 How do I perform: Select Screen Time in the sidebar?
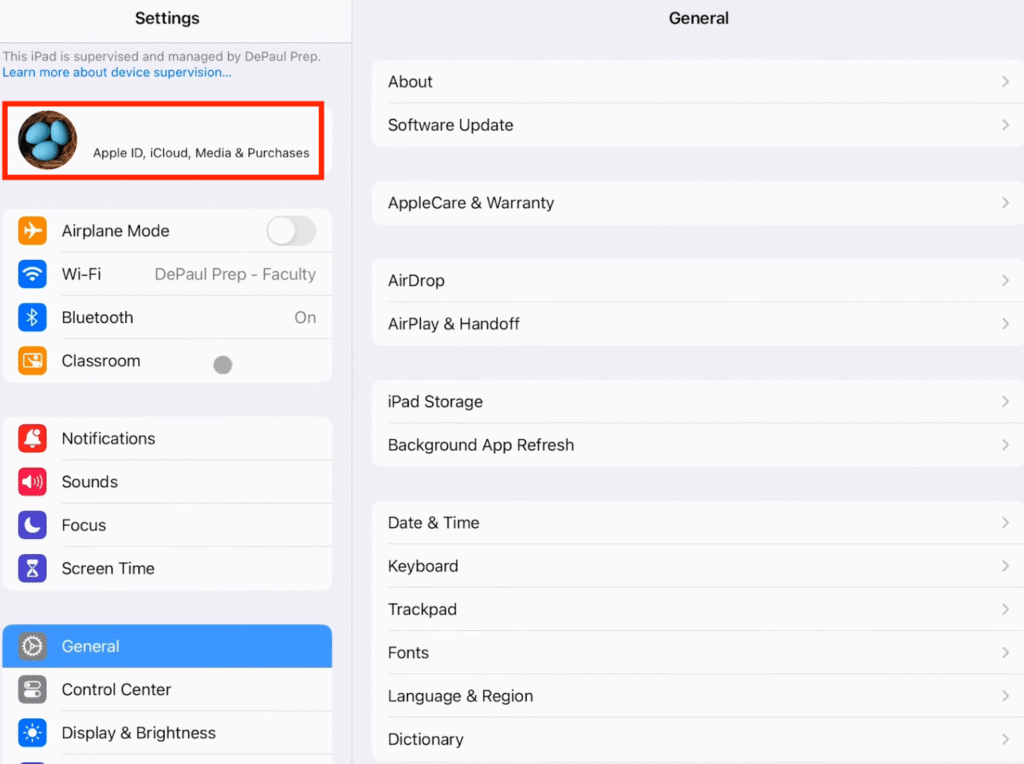167,568
